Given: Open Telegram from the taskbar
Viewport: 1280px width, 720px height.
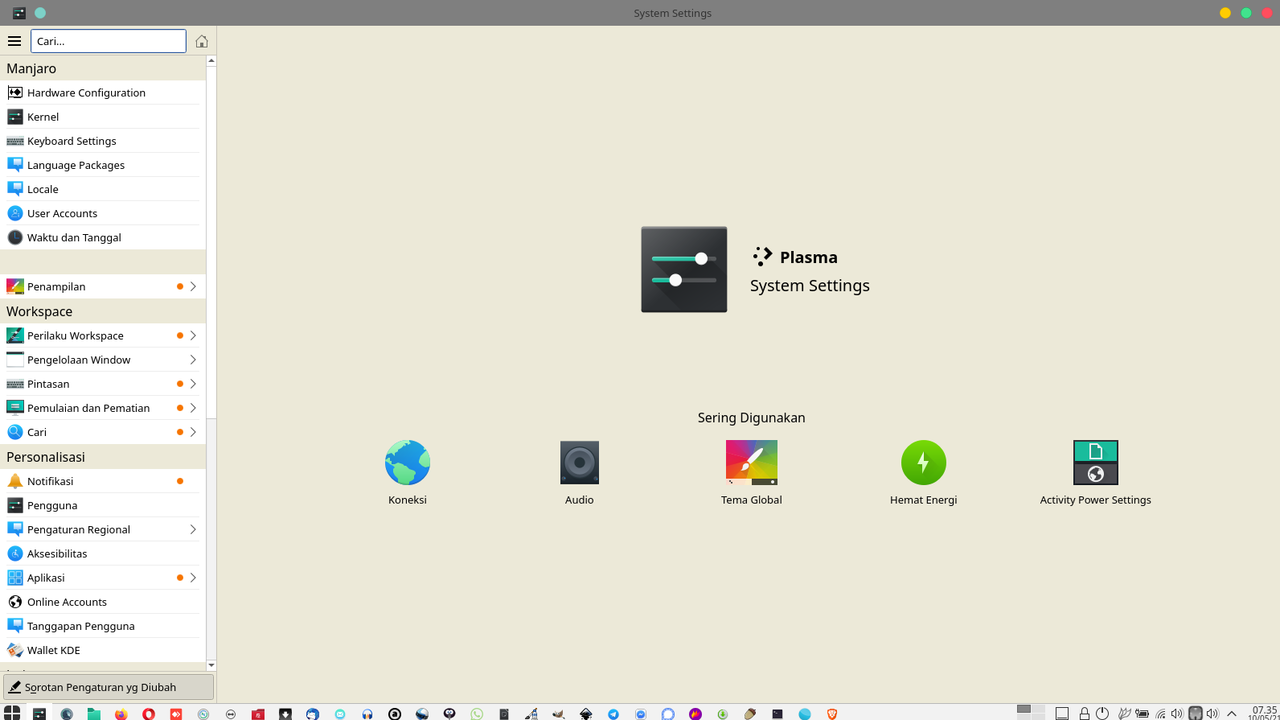Looking at the screenshot, I should click(613, 714).
